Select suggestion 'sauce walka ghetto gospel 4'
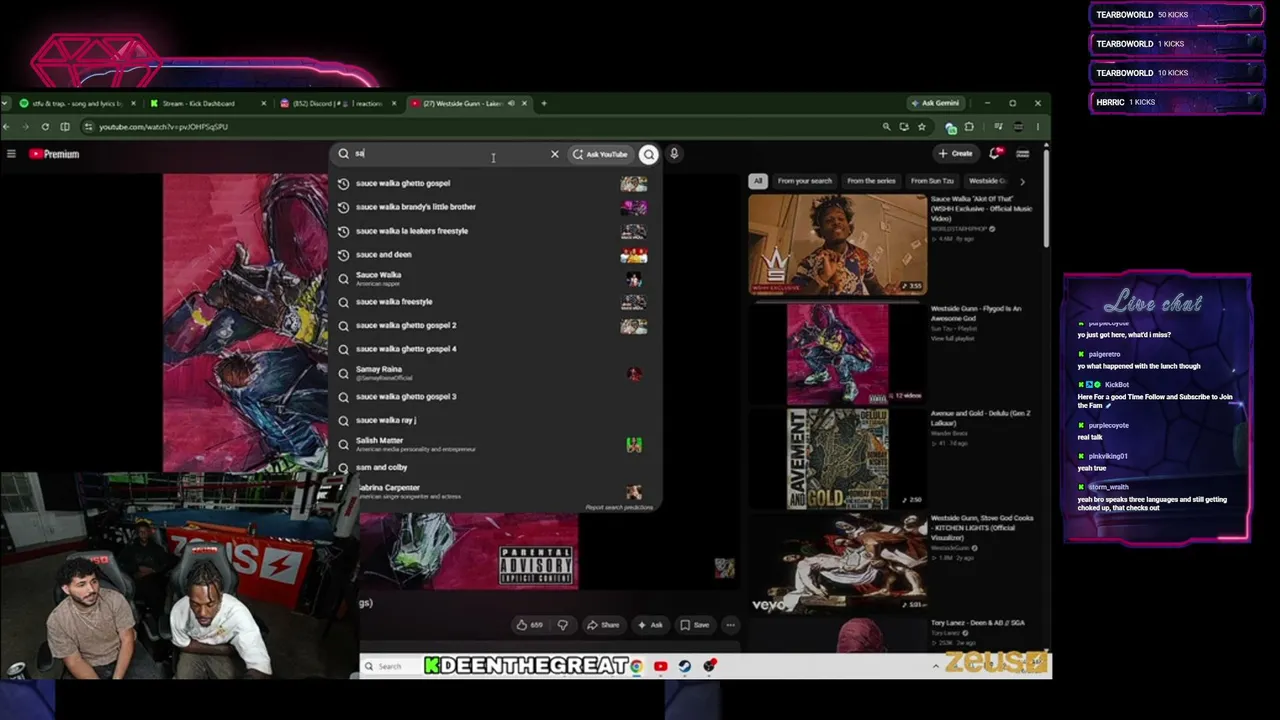The height and width of the screenshot is (720, 1280). point(495,349)
